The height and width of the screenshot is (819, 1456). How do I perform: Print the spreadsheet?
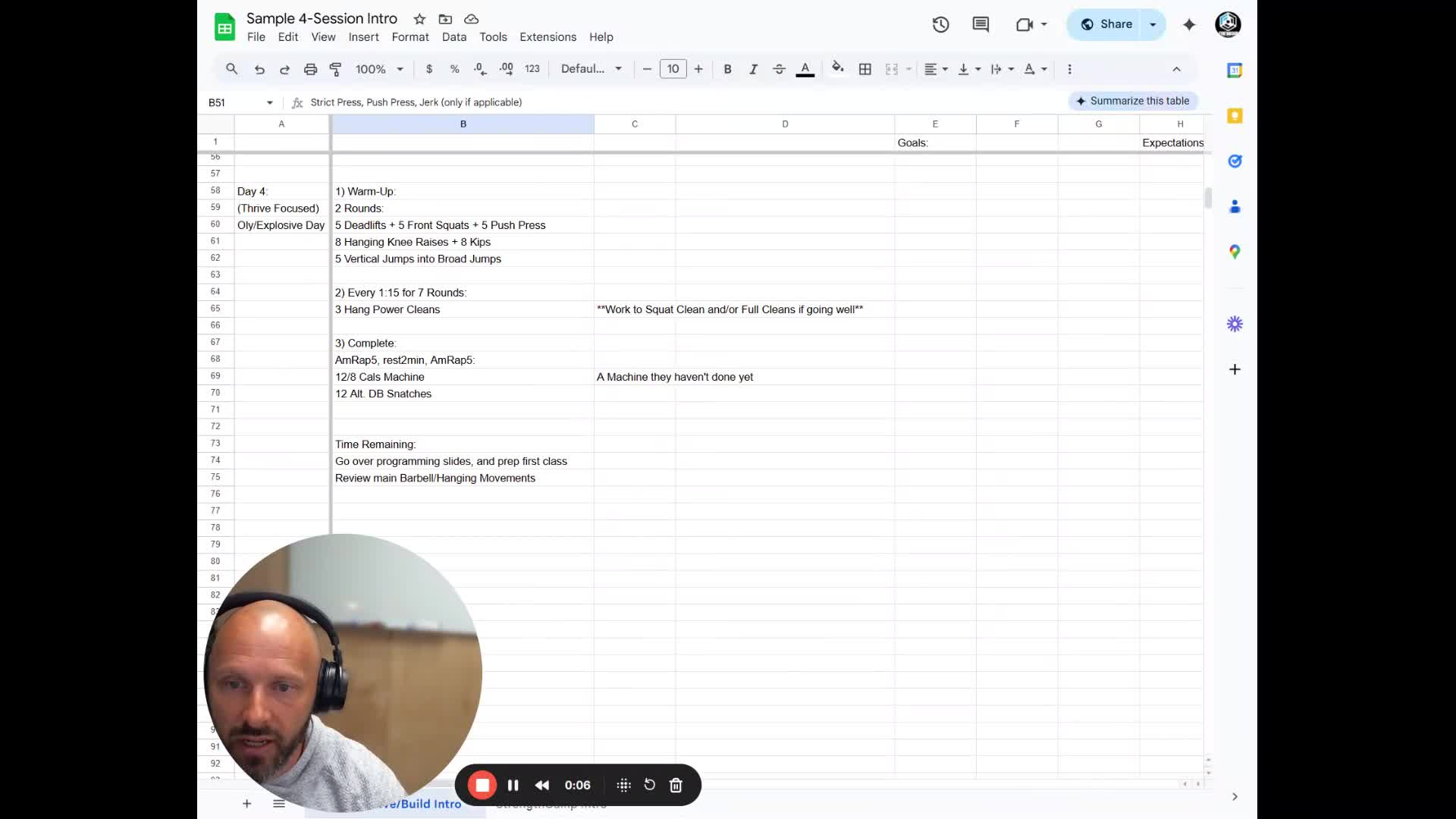pyautogui.click(x=310, y=69)
